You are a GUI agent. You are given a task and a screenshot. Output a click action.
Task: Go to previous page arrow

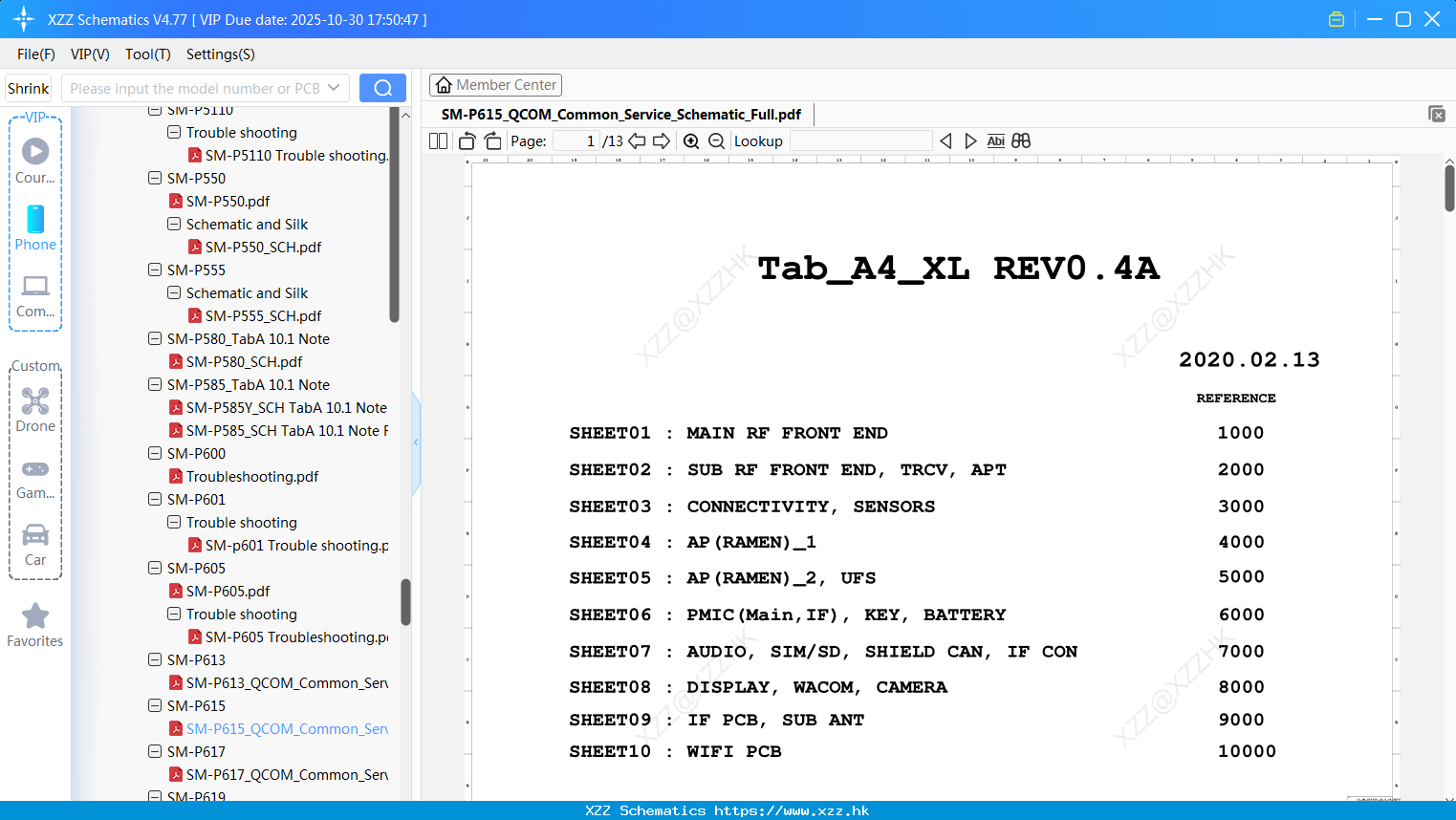click(637, 140)
